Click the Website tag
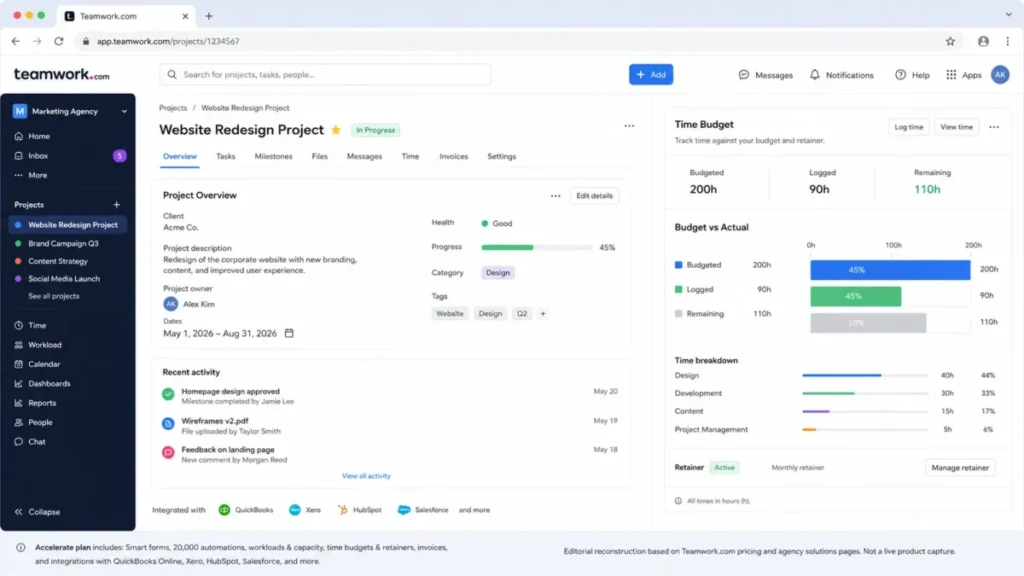The height and width of the screenshot is (576, 1024). [x=450, y=313]
